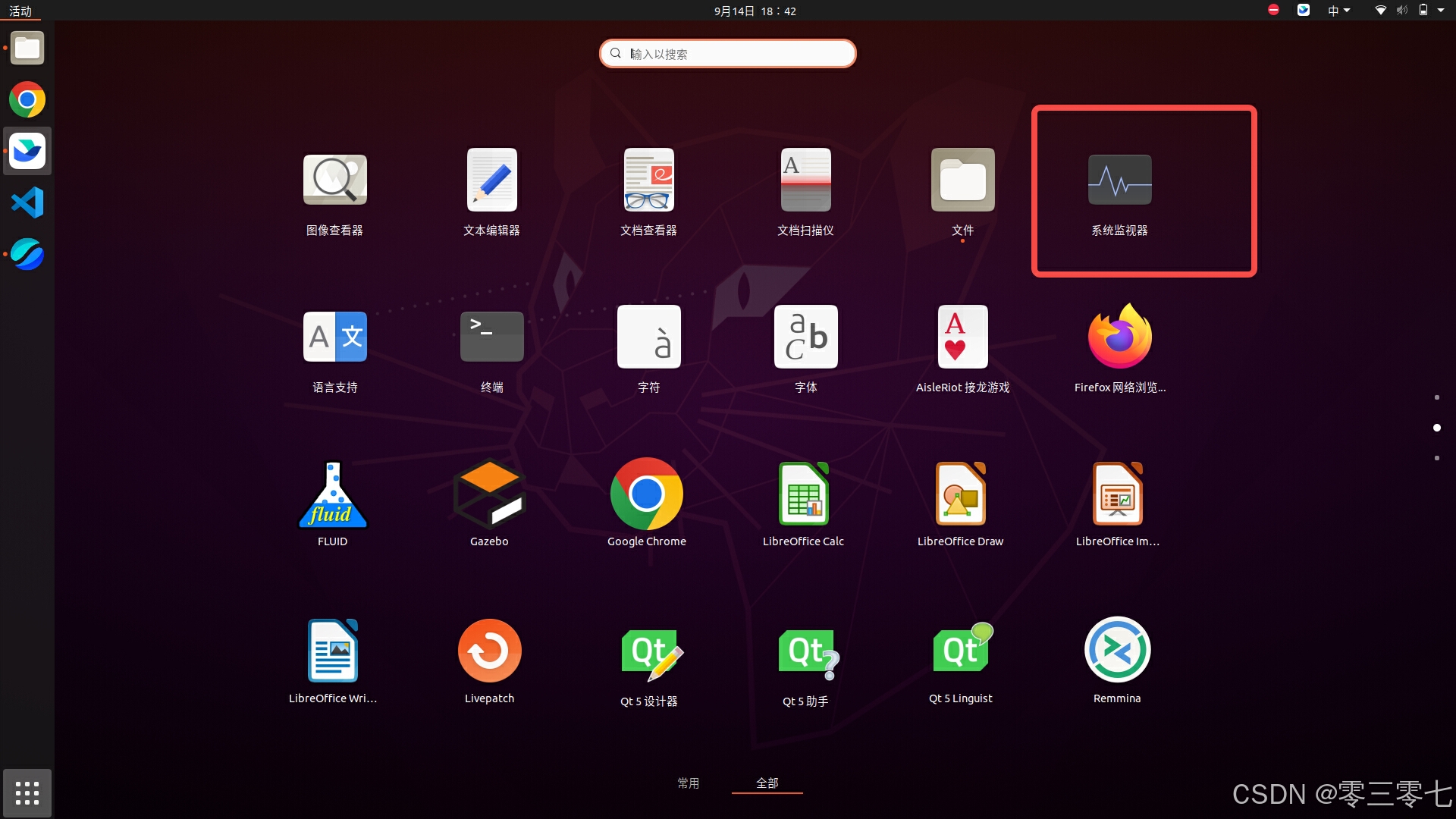1456x819 pixels.
Task: Open Gazebo simulator from app grid
Action: click(489, 494)
